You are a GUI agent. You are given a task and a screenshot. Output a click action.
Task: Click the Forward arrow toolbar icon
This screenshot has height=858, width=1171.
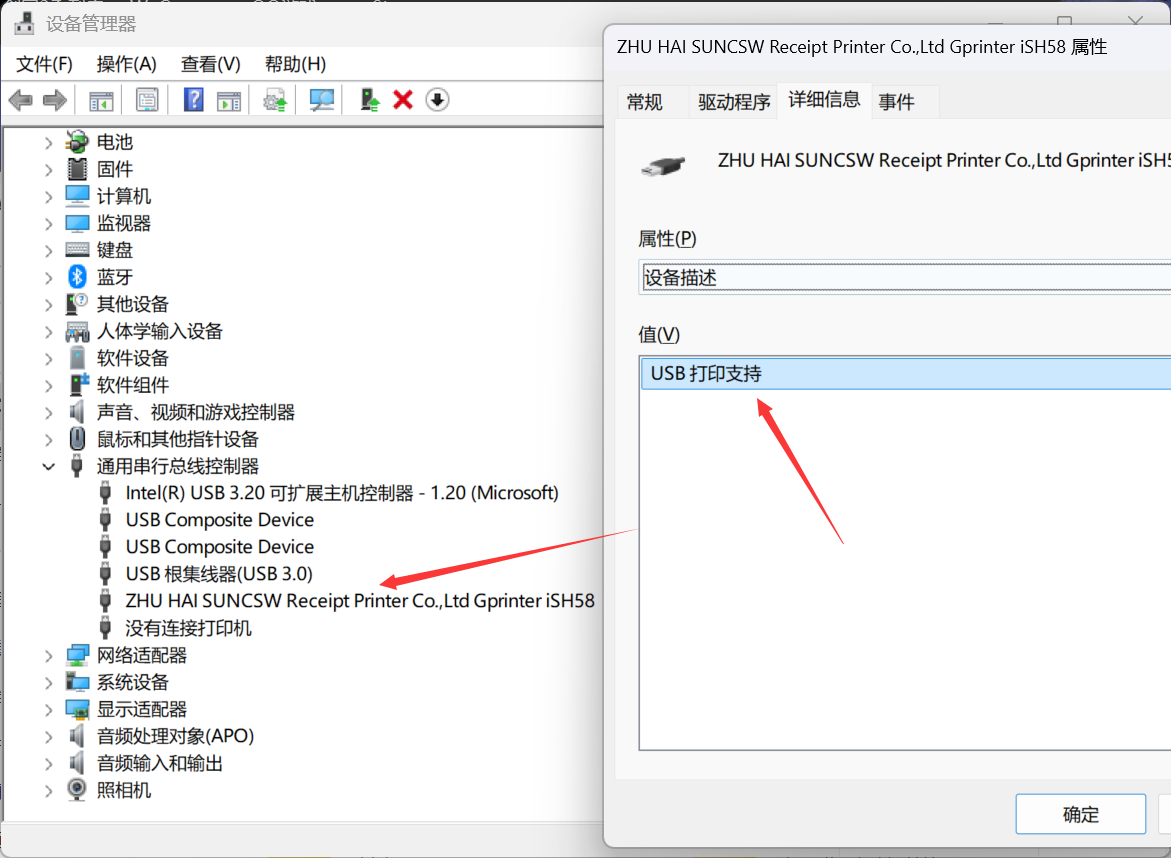pos(55,99)
